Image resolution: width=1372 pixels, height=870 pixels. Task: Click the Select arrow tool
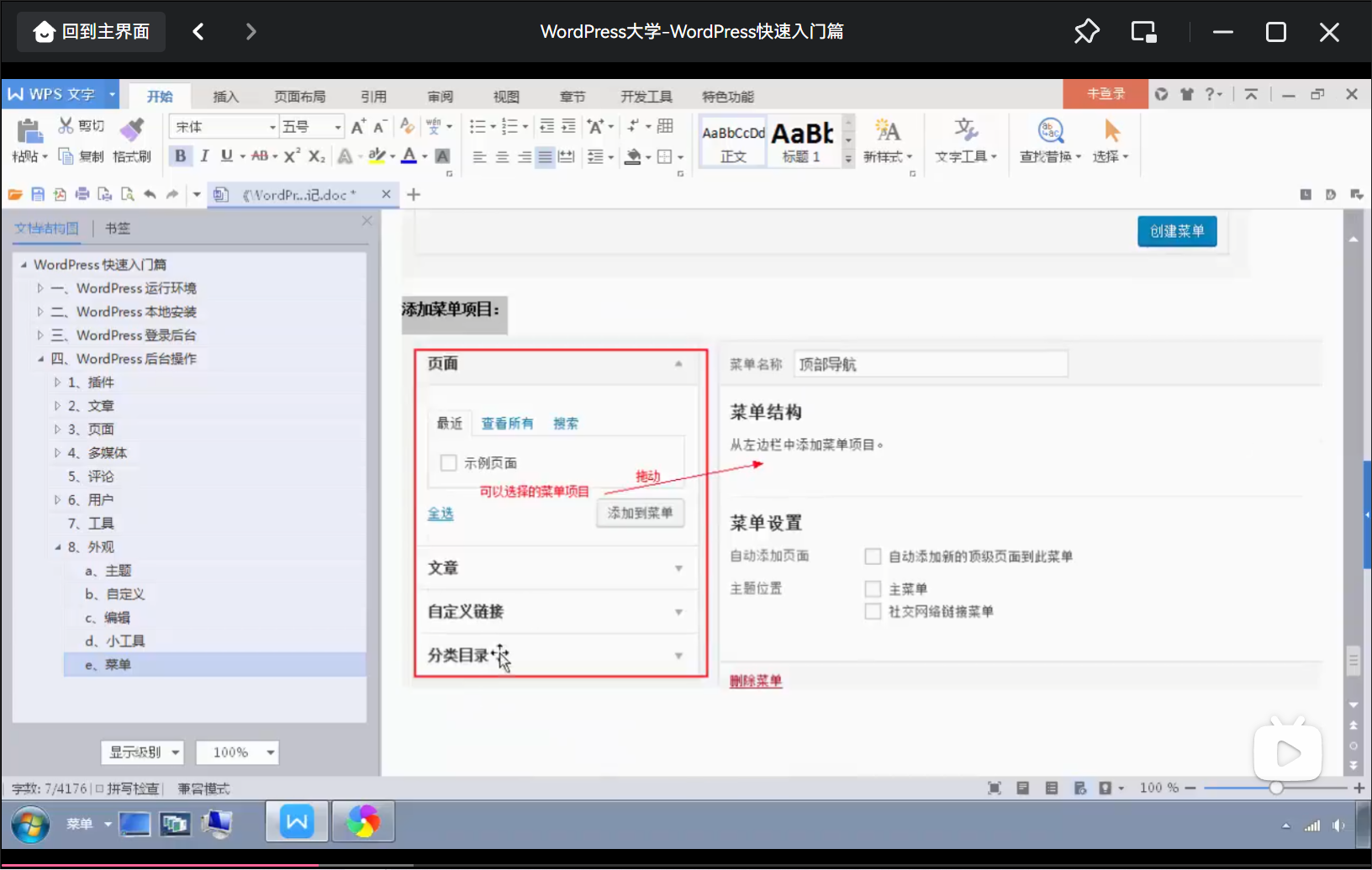click(1111, 130)
